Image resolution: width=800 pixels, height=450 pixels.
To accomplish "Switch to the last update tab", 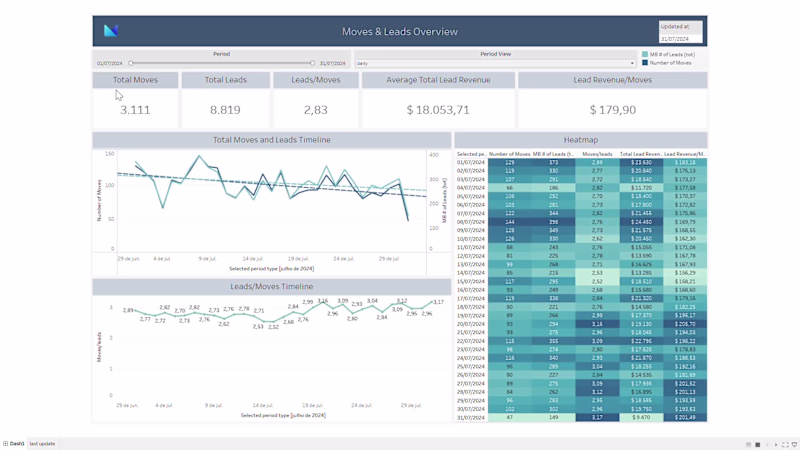I will pos(42,444).
